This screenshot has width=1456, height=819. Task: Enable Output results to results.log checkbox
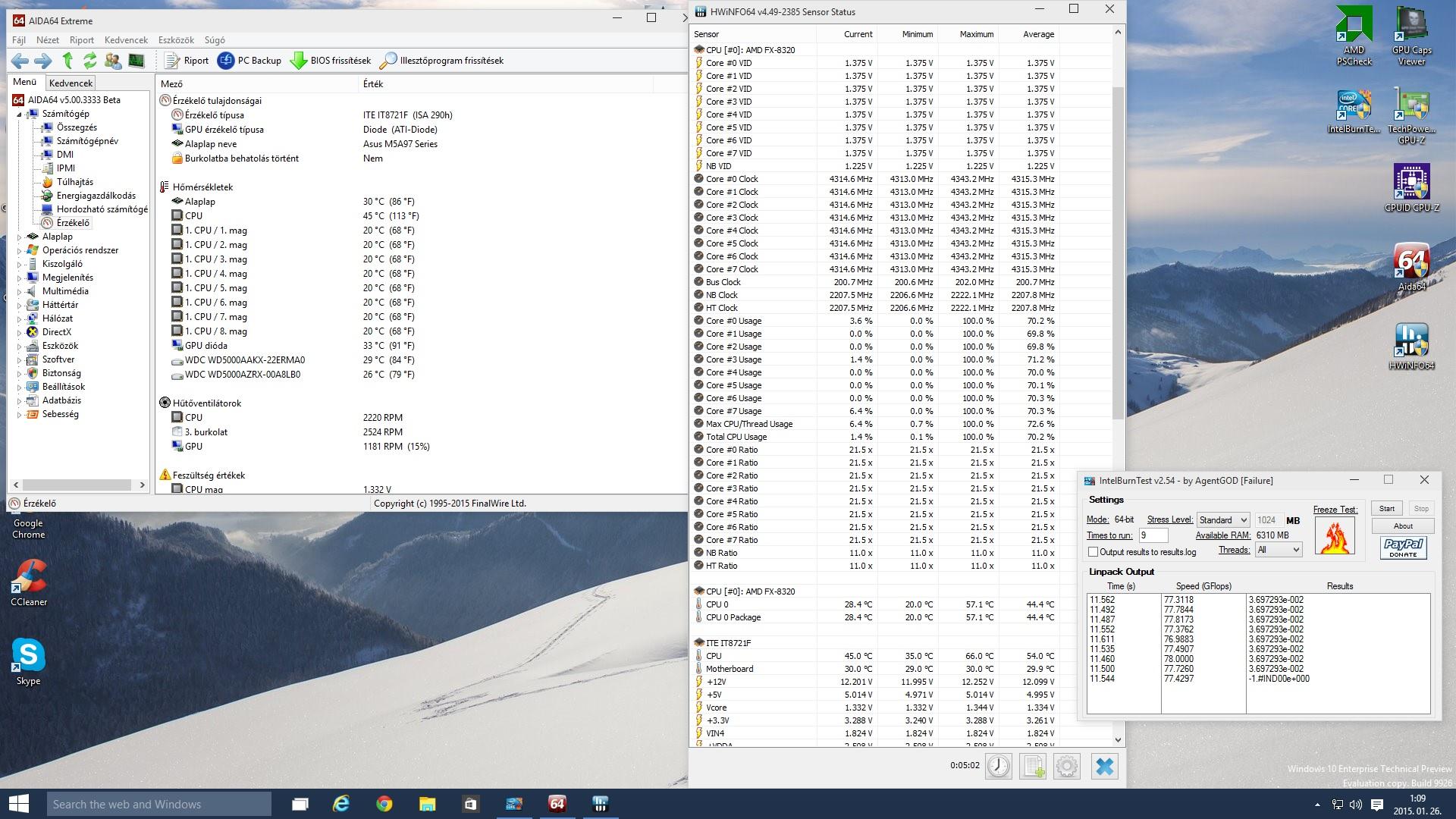(1093, 552)
